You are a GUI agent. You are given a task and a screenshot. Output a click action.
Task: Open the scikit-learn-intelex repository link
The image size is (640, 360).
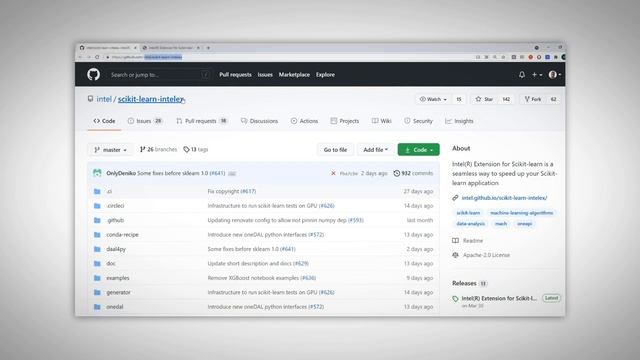point(151,99)
